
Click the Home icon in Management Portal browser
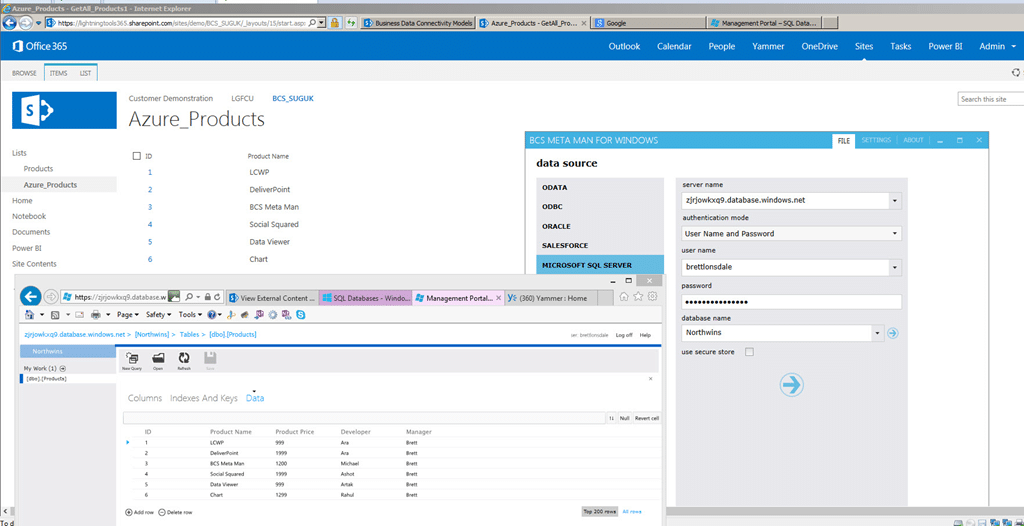[x=624, y=297]
